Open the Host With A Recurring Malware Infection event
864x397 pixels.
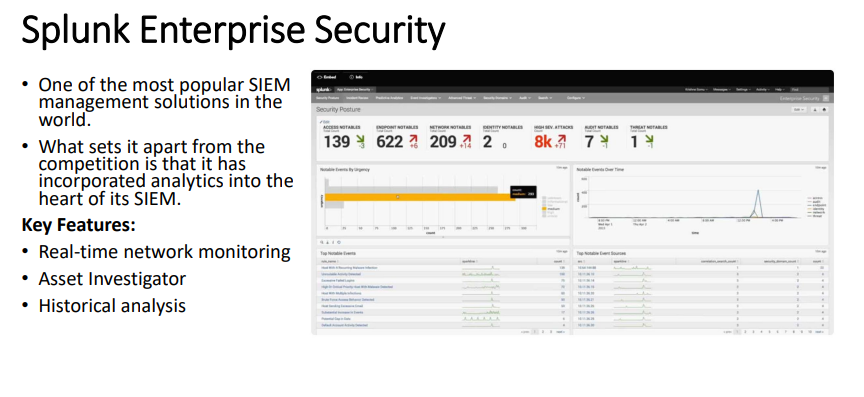tap(349, 267)
